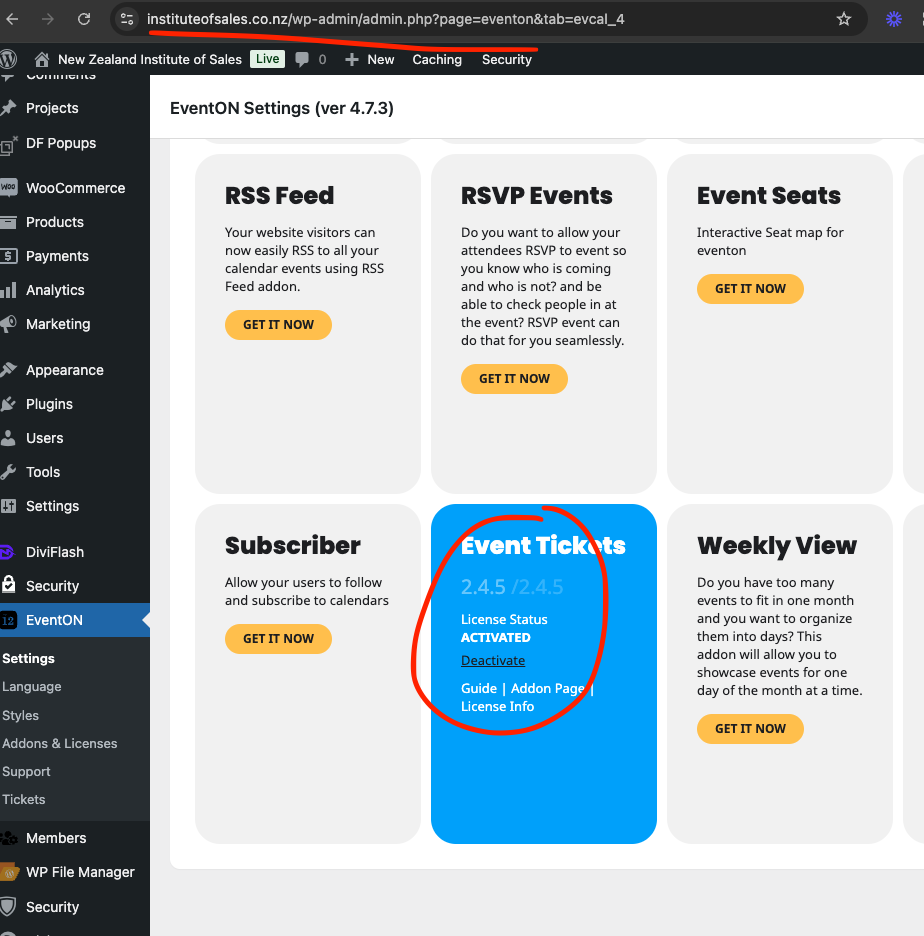Click the Live status badge
Screen dimensions: 924x936
pyautogui.click(x=267, y=58)
